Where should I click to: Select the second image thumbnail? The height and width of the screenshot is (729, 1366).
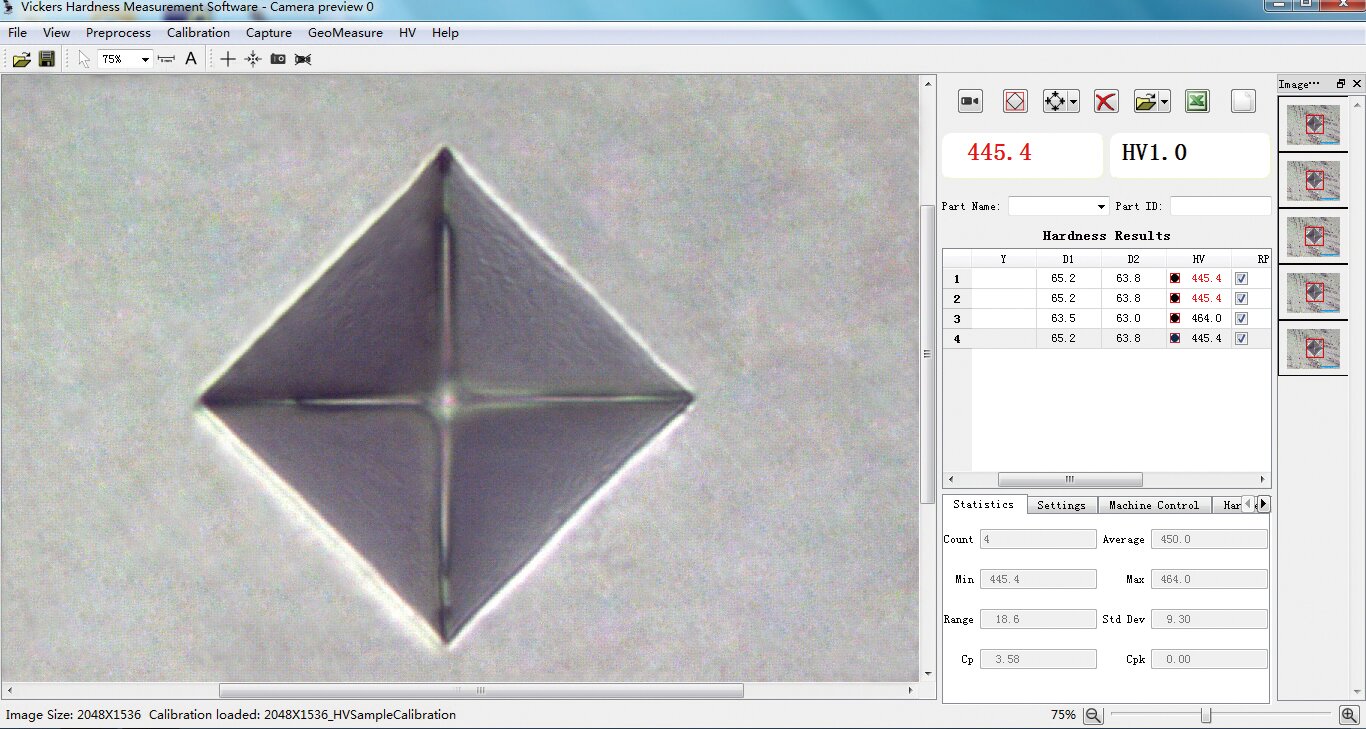[x=1313, y=181]
